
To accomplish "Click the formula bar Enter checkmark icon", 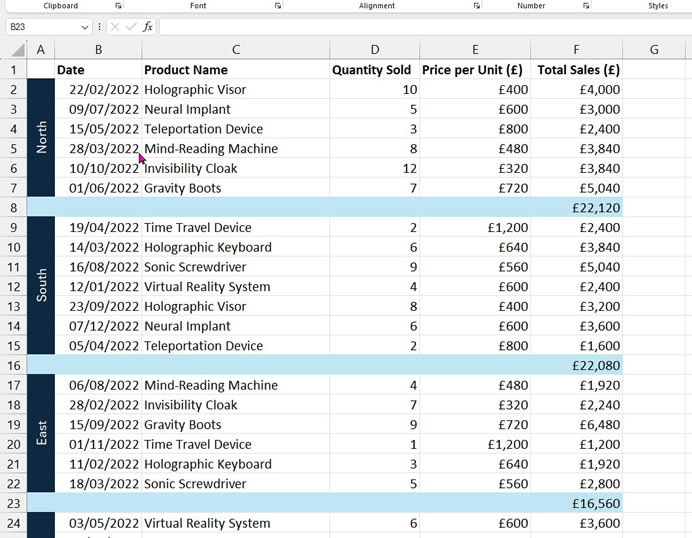I will pos(131,27).
